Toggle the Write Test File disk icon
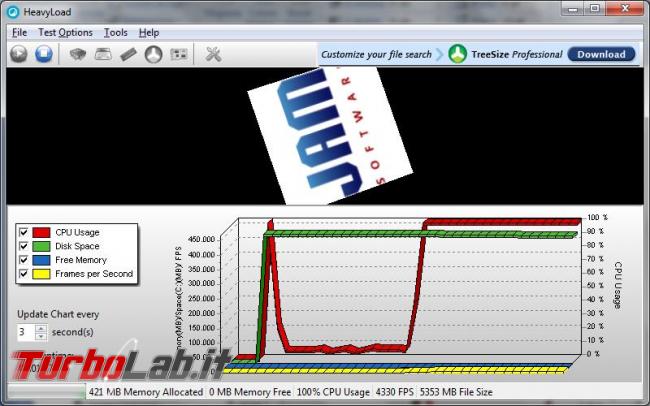 tap(103, 54)
